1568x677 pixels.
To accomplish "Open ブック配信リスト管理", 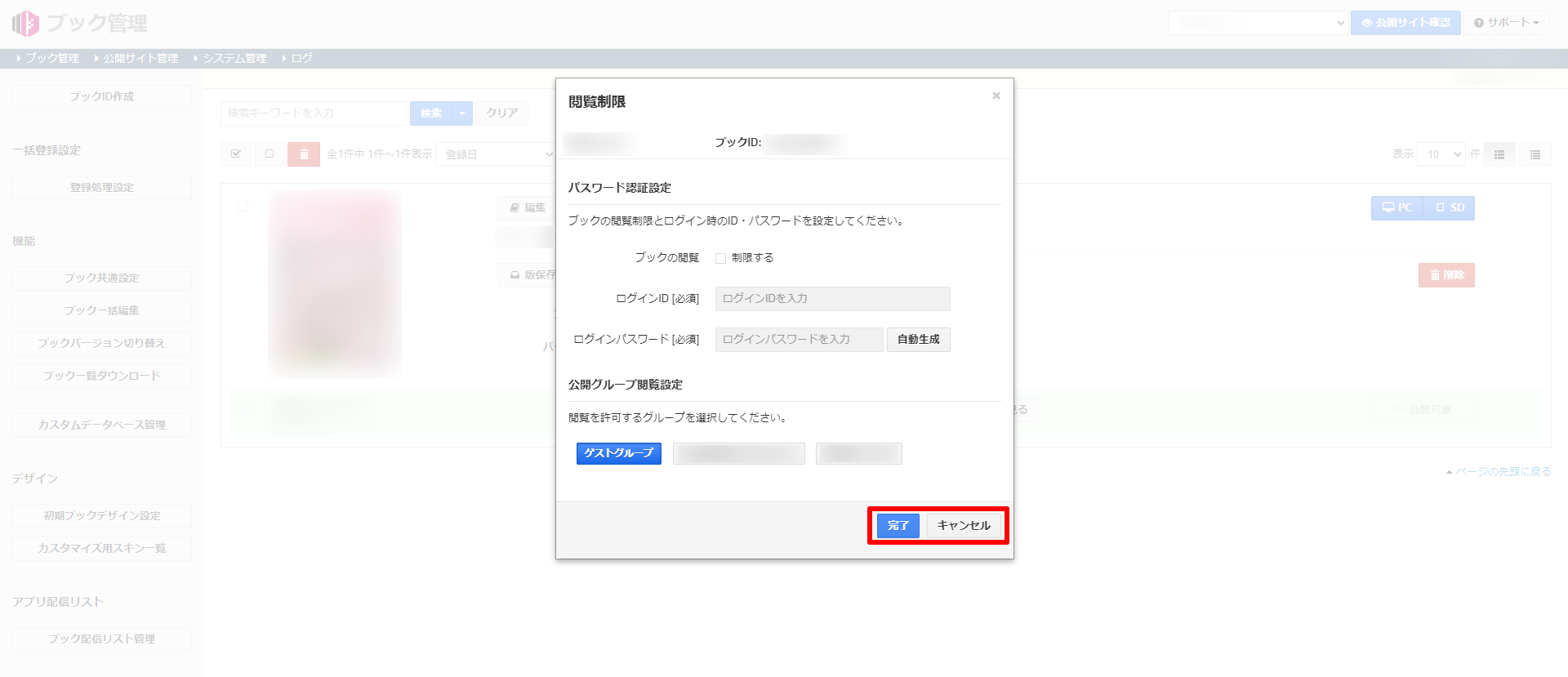I will pos(102,639).
